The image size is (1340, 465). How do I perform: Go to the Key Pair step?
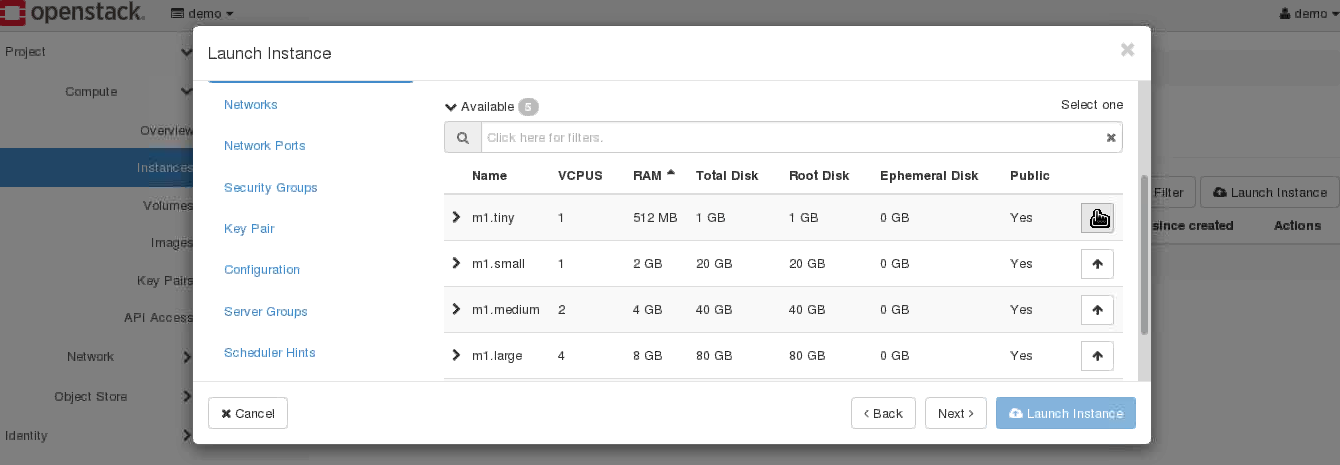click(249, 229)
